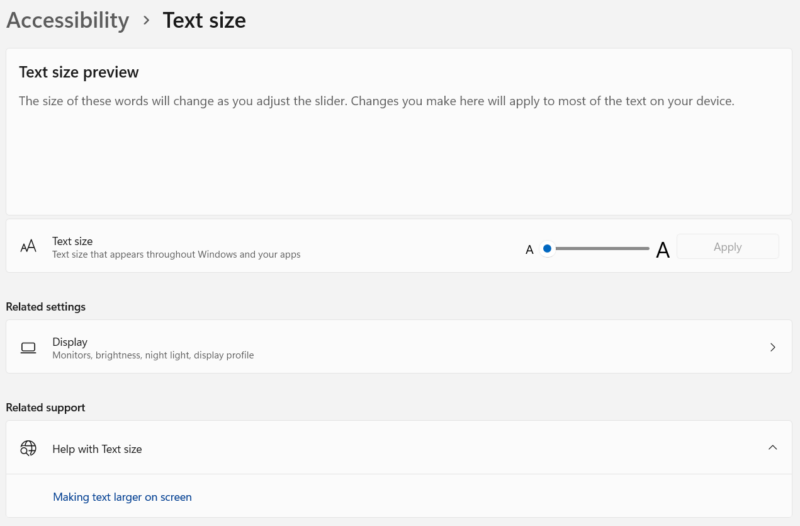Image resolution: width=800 pixels, height=526 pixels.
Task: Click the breadcrumb separator arrow
Action: [x=146, y=20]
